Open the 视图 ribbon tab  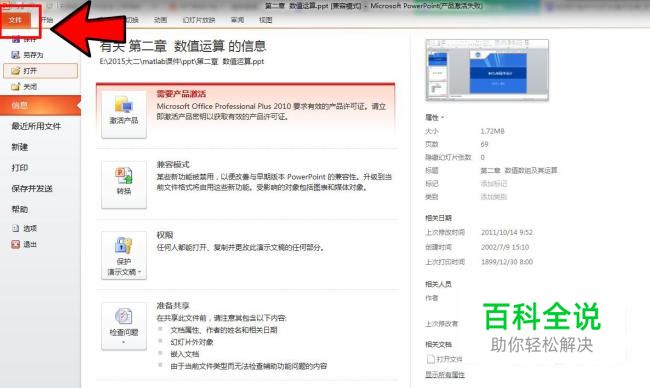[266, 20]
